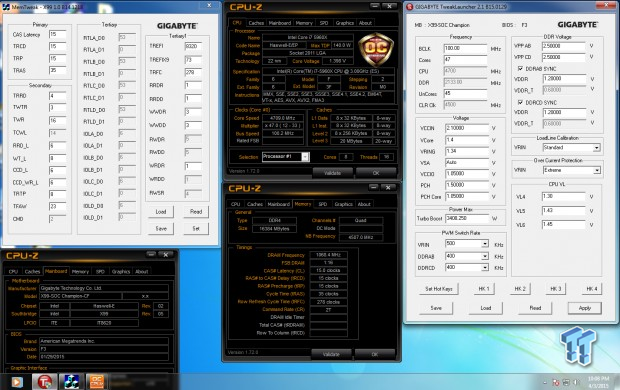The image size is (620, 390).
Task: Click the TWR timing field
Action: 57,120
